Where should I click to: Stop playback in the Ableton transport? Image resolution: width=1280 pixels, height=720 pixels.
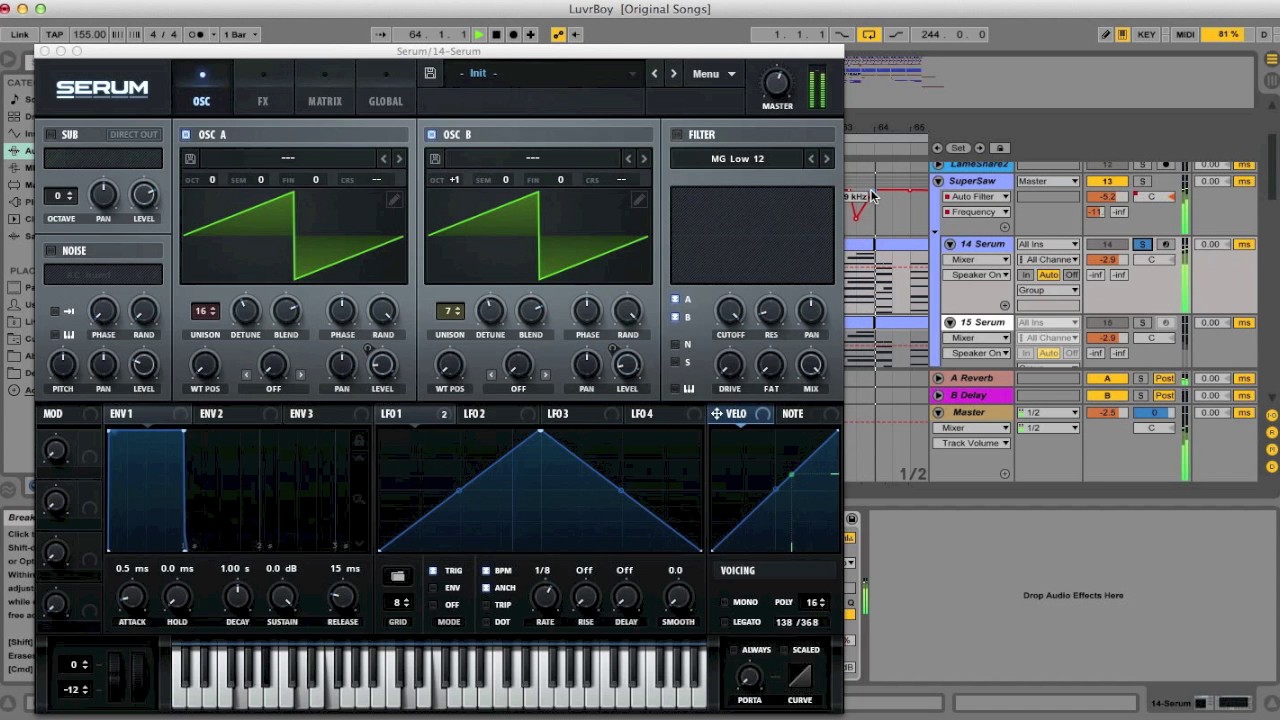tap(496, 34)
